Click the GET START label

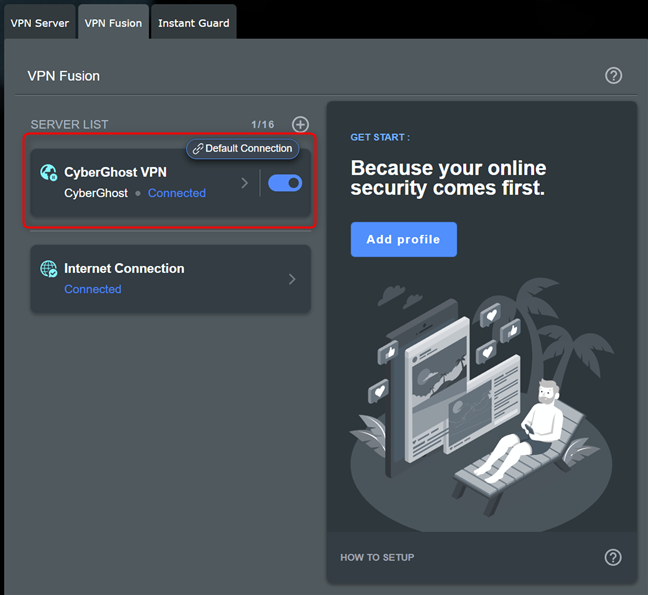[380, 137]
